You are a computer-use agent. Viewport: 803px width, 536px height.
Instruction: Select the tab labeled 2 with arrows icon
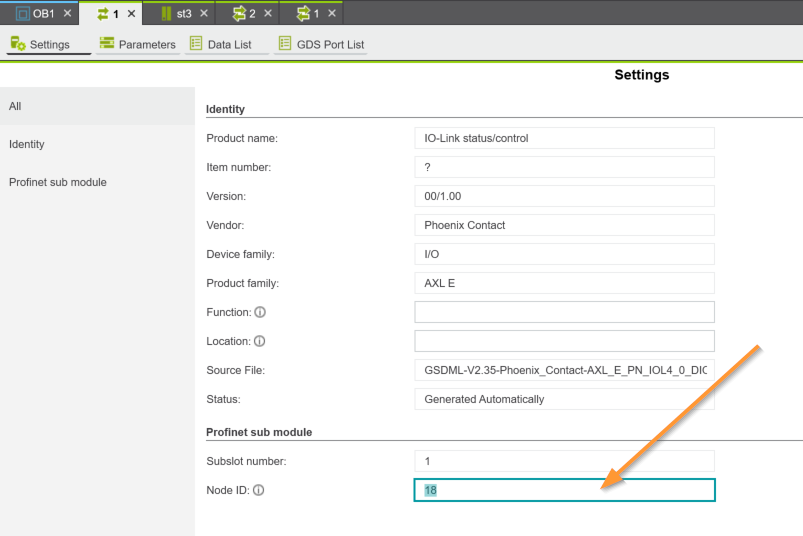coord(244,14)
